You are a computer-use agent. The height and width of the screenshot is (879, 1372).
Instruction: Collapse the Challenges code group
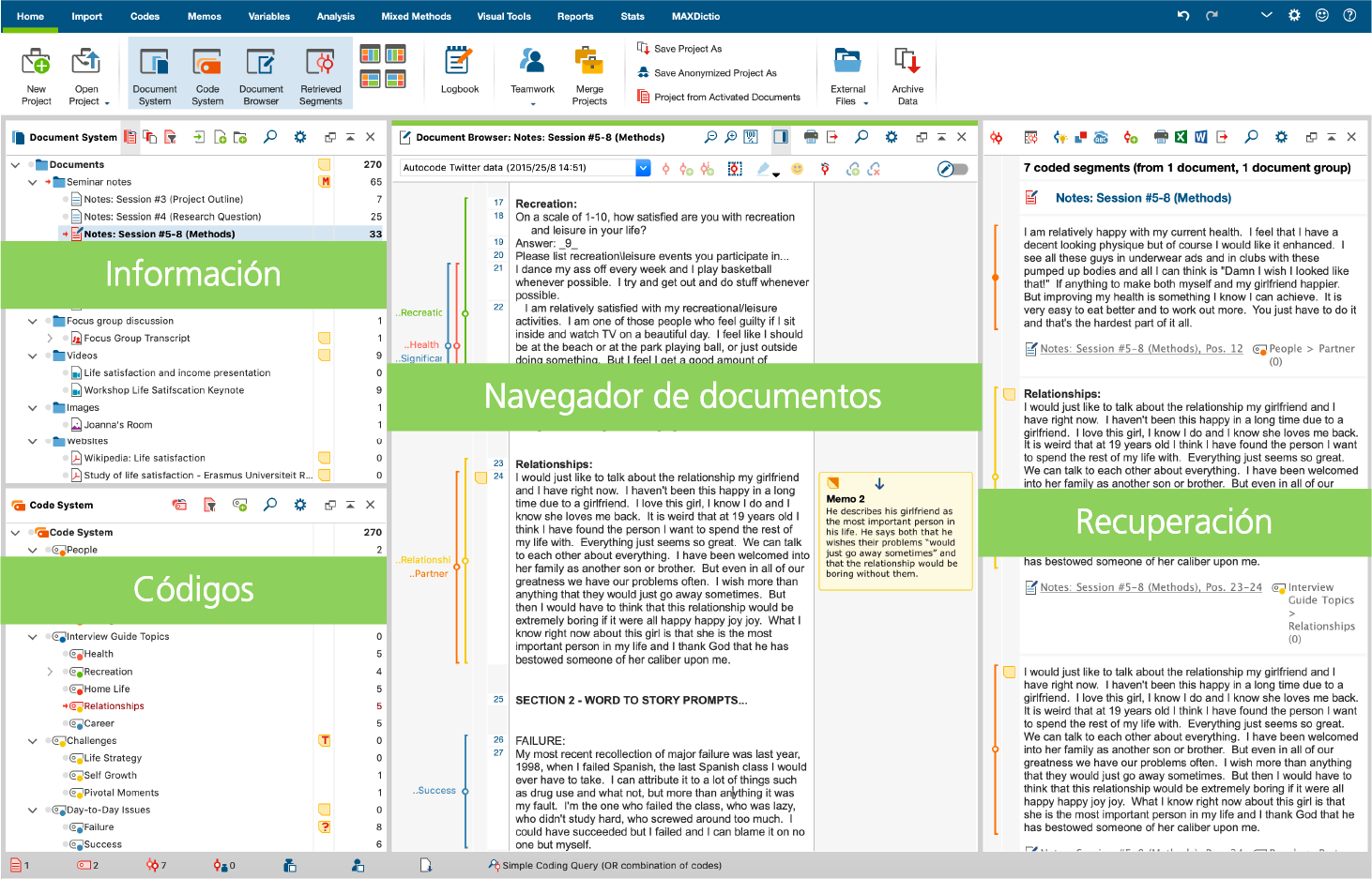pyautogui.click(x=32, y=741)
